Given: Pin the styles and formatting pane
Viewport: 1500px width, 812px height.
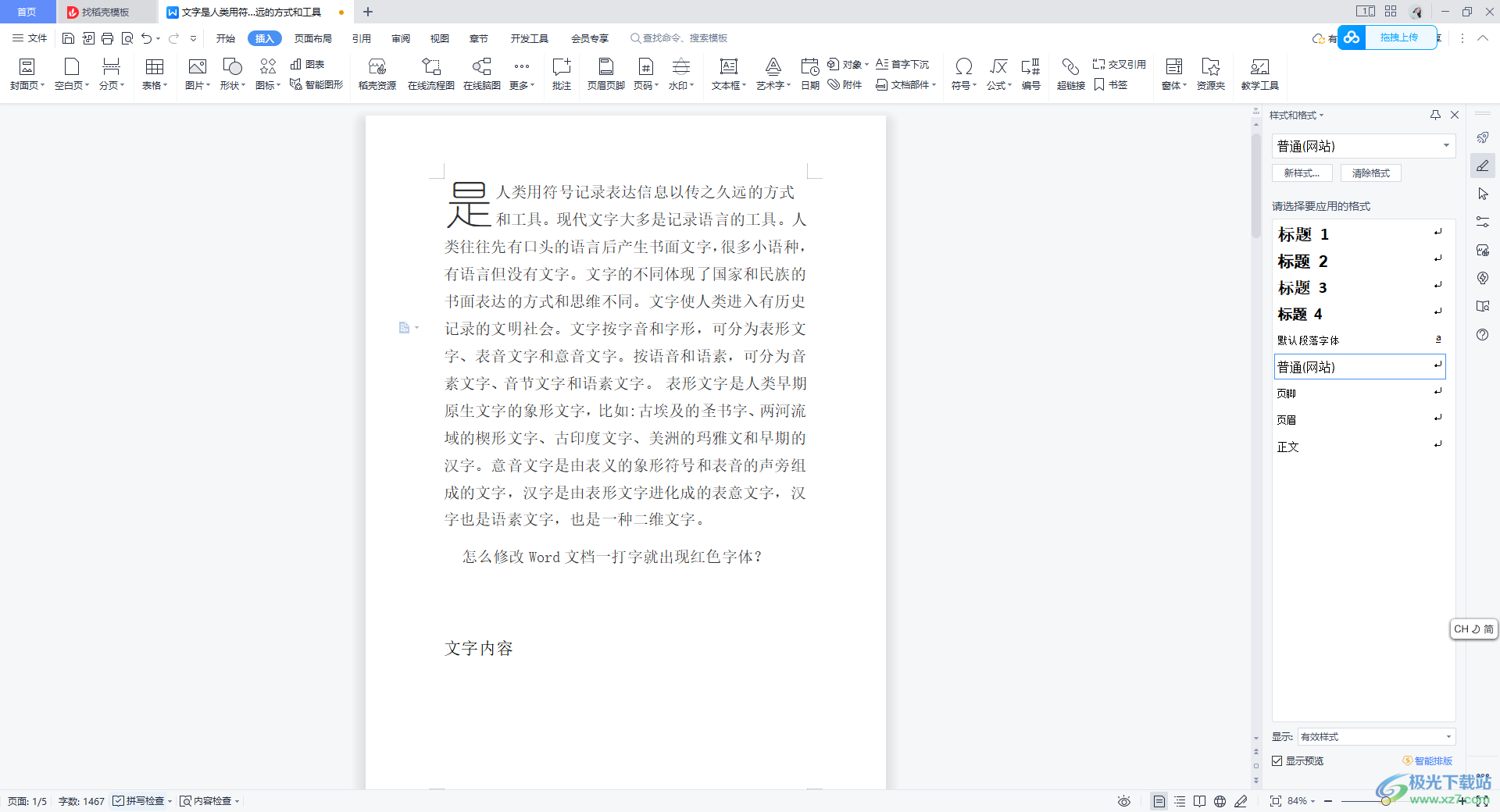Looking at the screenshot, I should point(1435,115).
